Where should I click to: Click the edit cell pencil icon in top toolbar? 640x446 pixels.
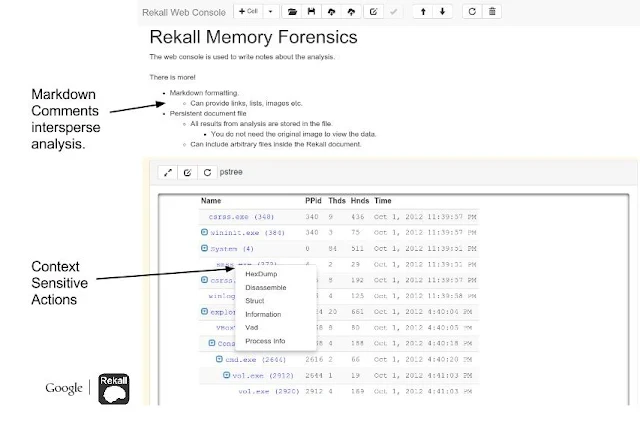373,11
